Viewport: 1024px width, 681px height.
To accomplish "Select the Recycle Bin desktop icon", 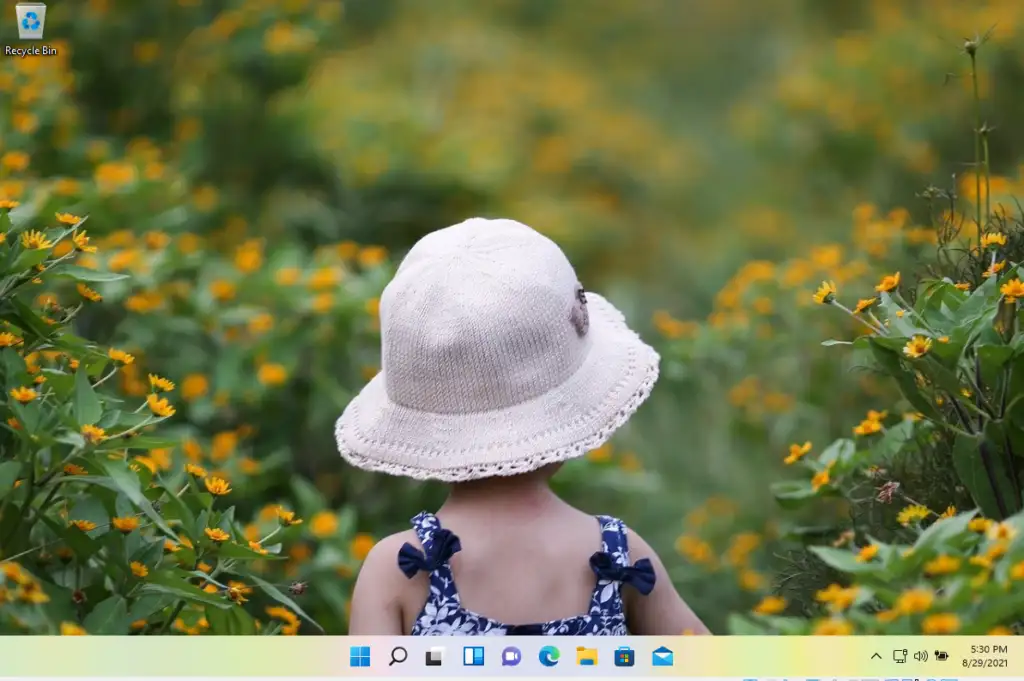I will click(31, 21).
